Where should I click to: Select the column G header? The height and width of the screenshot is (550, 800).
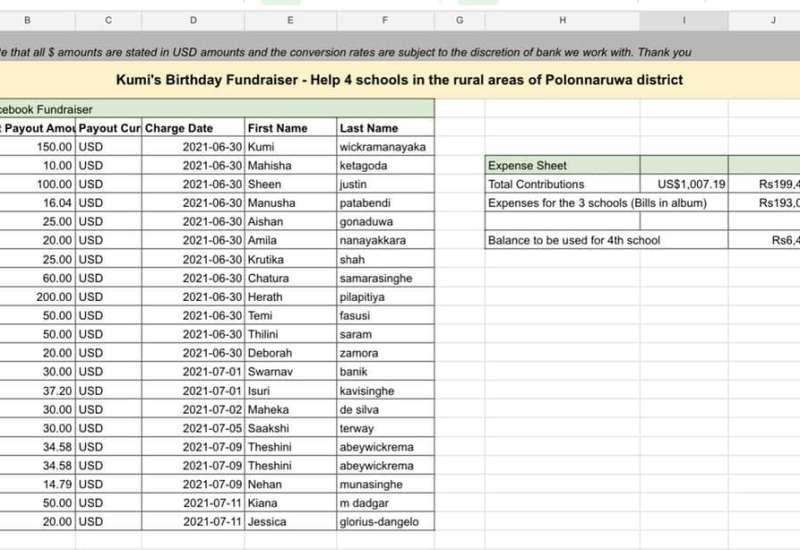pos(459,20)
